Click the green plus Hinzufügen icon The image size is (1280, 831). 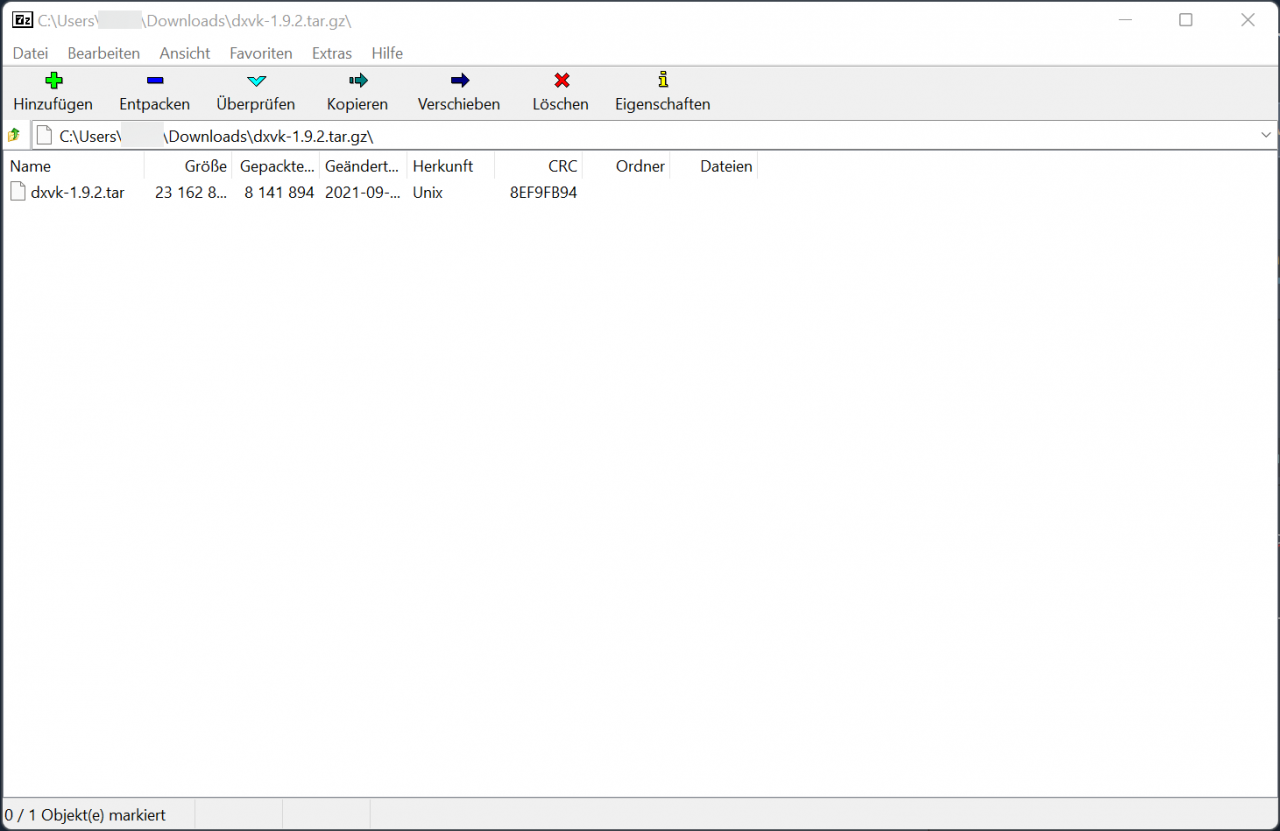point(54,81)
